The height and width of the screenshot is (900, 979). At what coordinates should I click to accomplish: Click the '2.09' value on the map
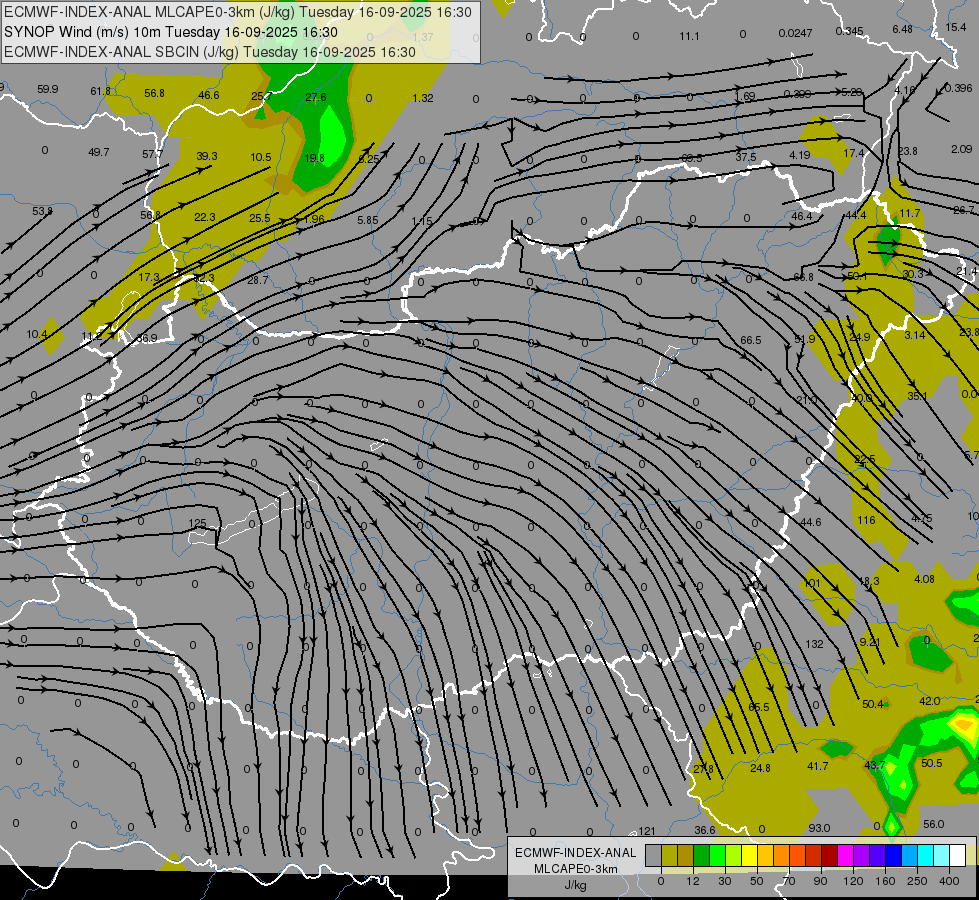(962, 149)
